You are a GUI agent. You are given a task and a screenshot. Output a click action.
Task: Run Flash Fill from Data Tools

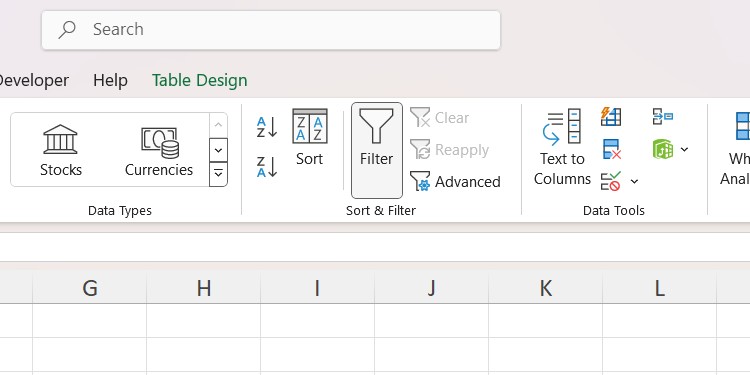coord(611,116)
